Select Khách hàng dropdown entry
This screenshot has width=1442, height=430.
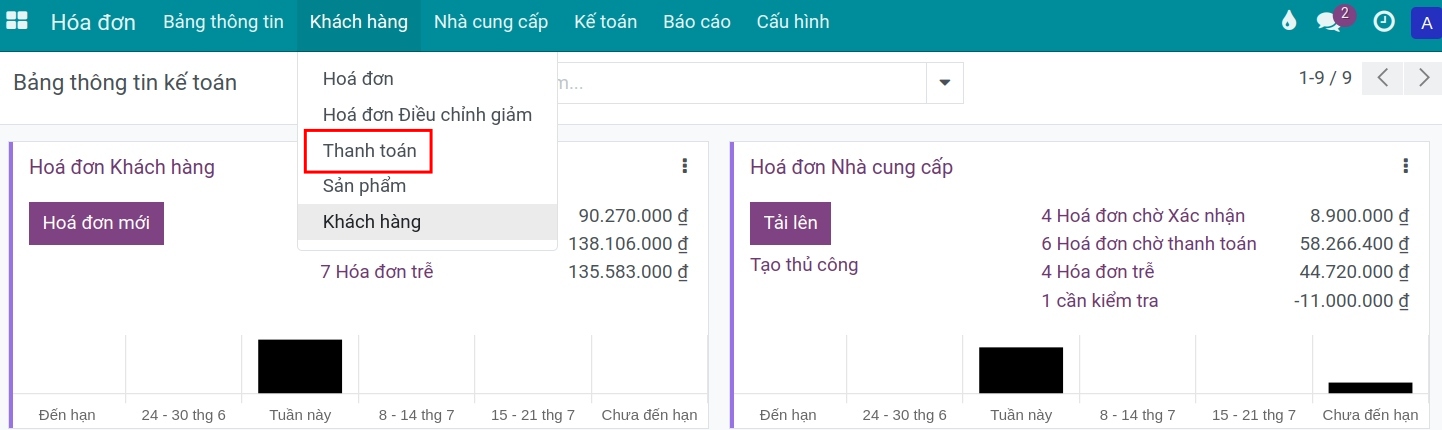[427, 222]
